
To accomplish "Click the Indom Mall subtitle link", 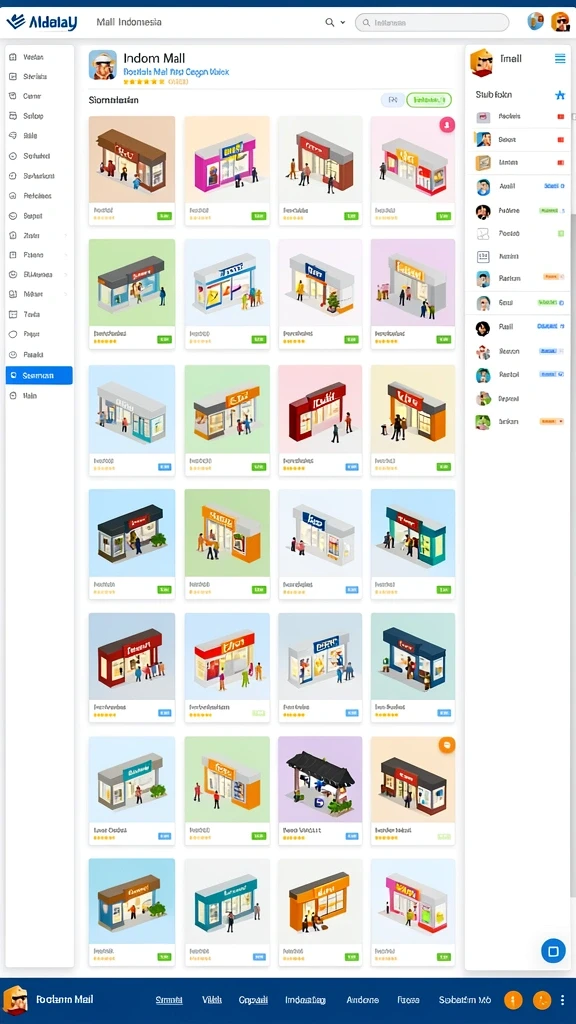I will 176,72.
